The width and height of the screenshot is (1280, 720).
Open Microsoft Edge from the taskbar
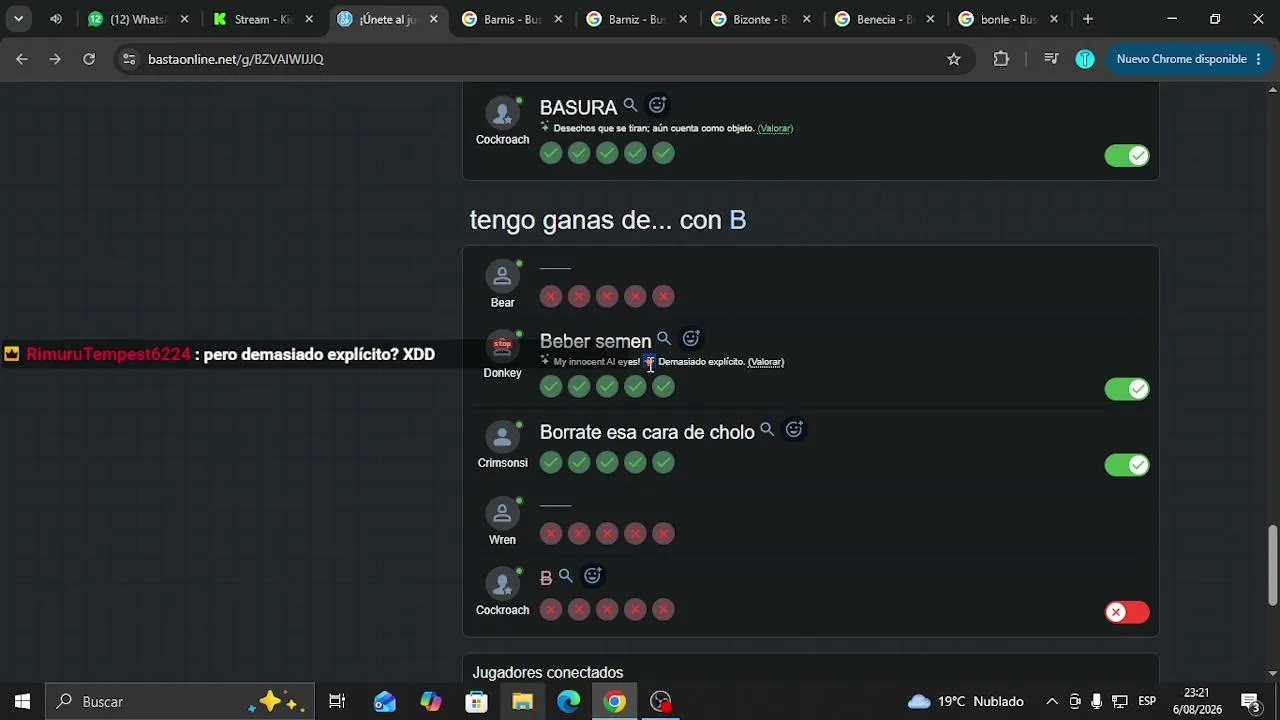[568, 702]
